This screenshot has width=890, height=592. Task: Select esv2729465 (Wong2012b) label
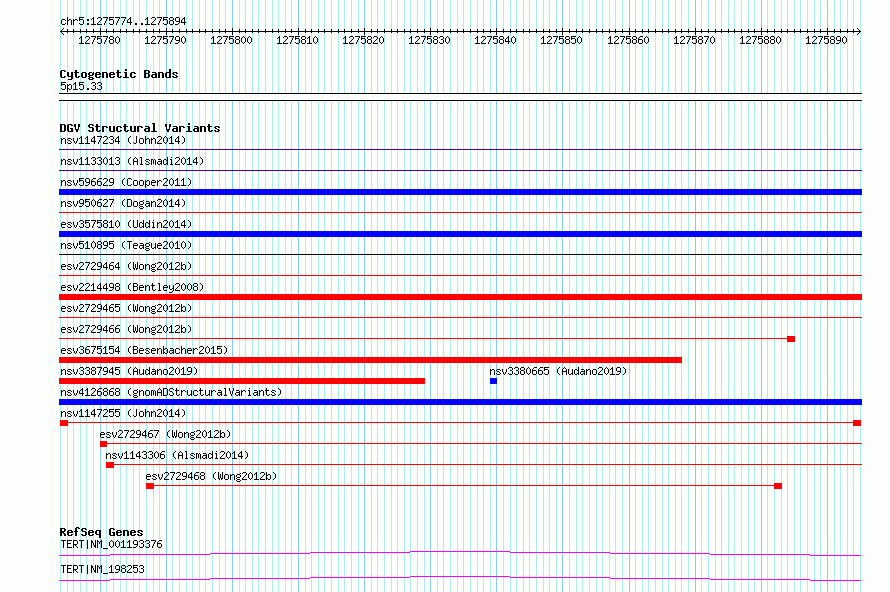pos(126,308)
